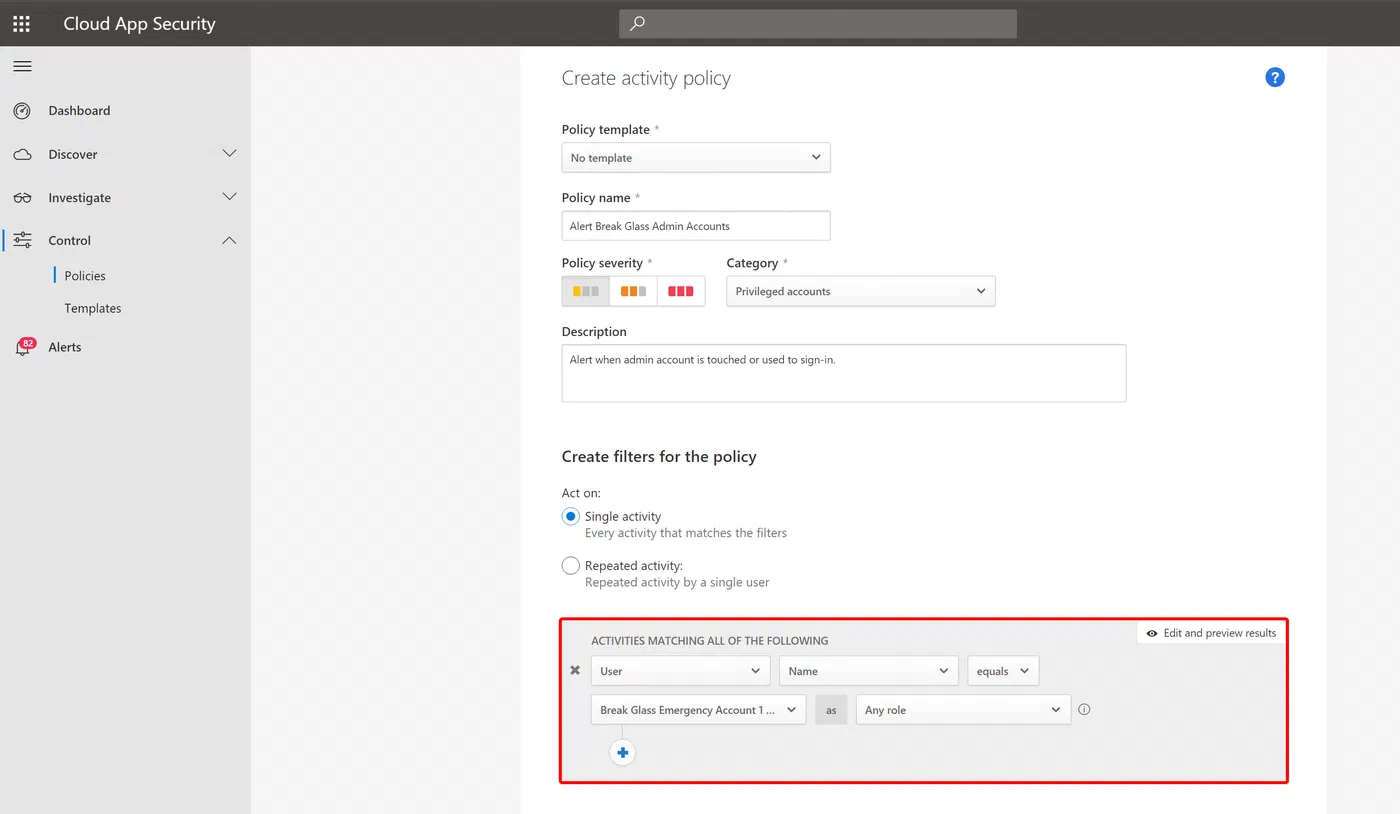Choose low policy severity
The image size is (1400, 814).
586,291
